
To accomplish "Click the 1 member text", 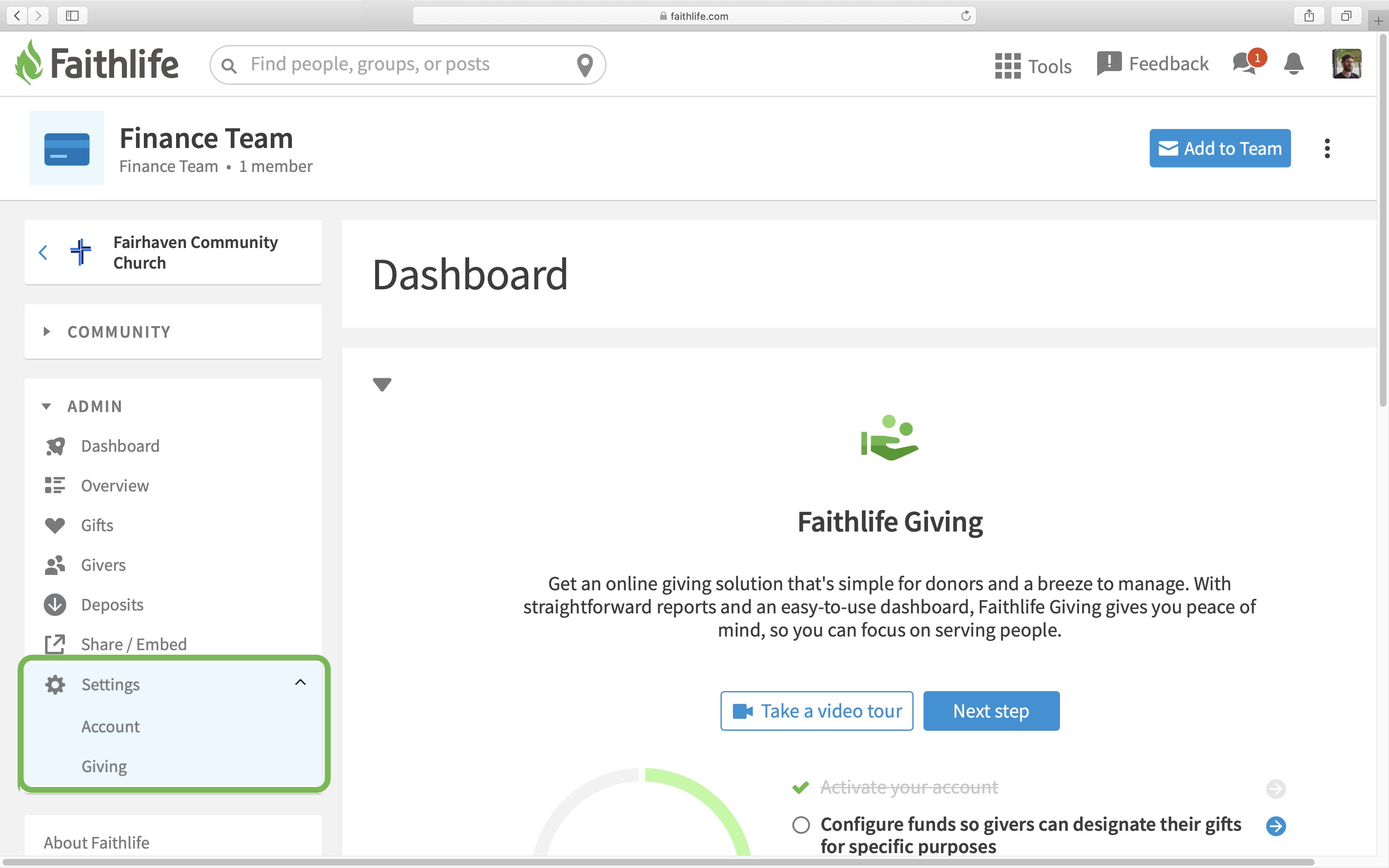I will pyautogui.click(x=275, y=167).
